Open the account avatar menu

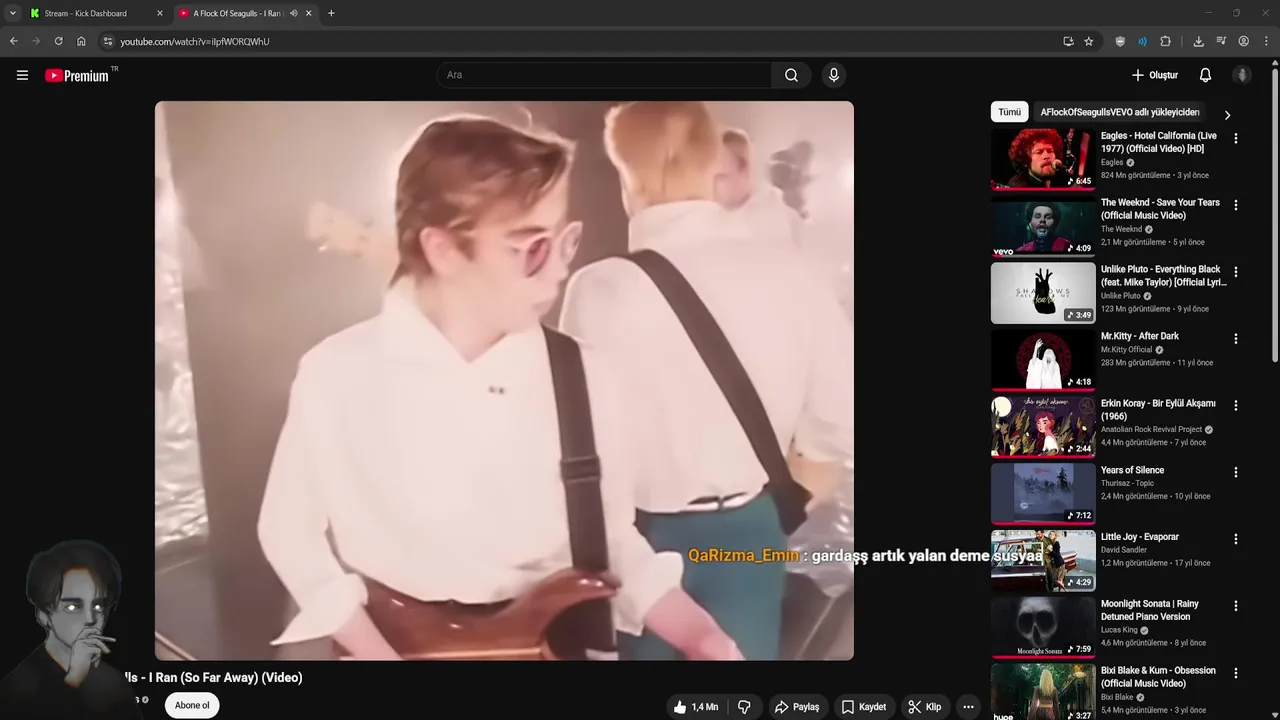1242,75
